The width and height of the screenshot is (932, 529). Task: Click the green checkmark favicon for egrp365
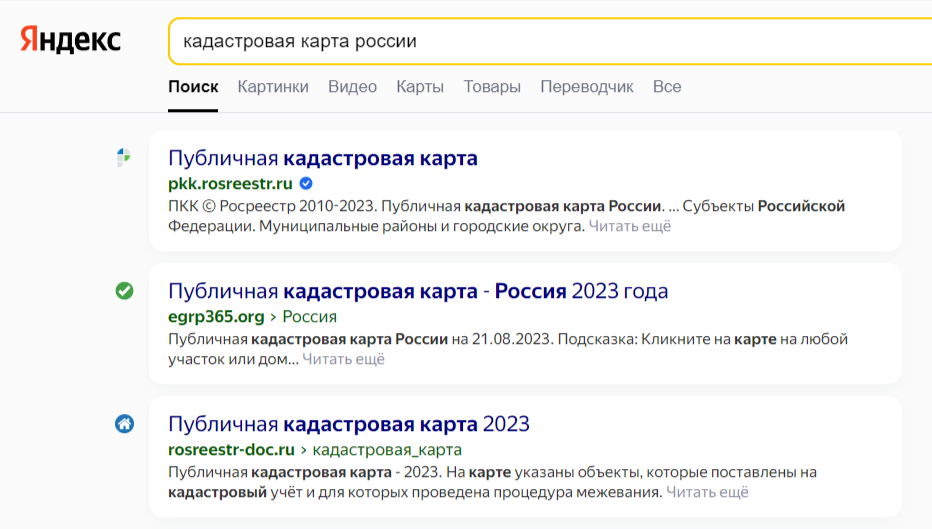[124, 291]
